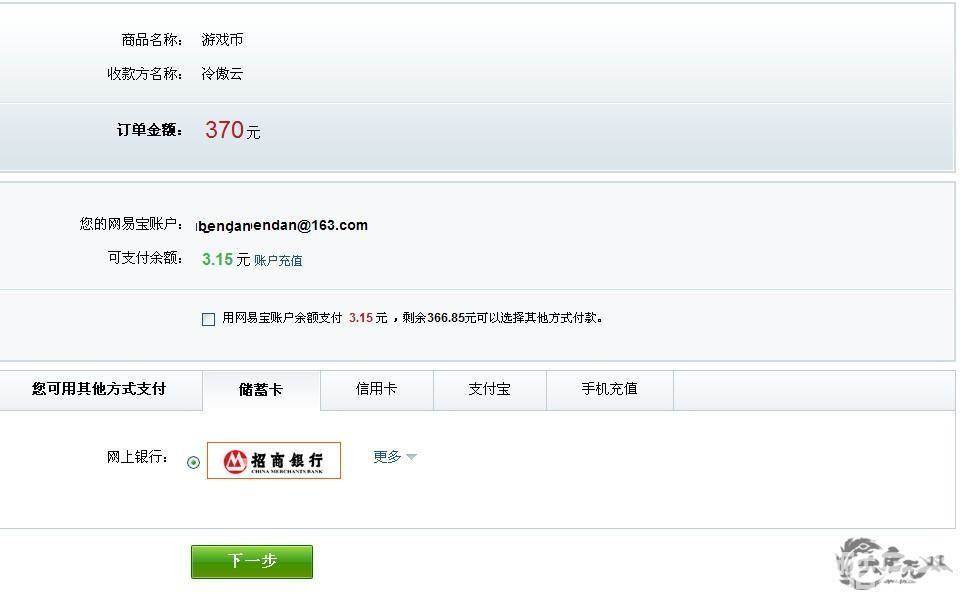
Task: Click the 163.com account email text
Action: [x=282, y=225]
